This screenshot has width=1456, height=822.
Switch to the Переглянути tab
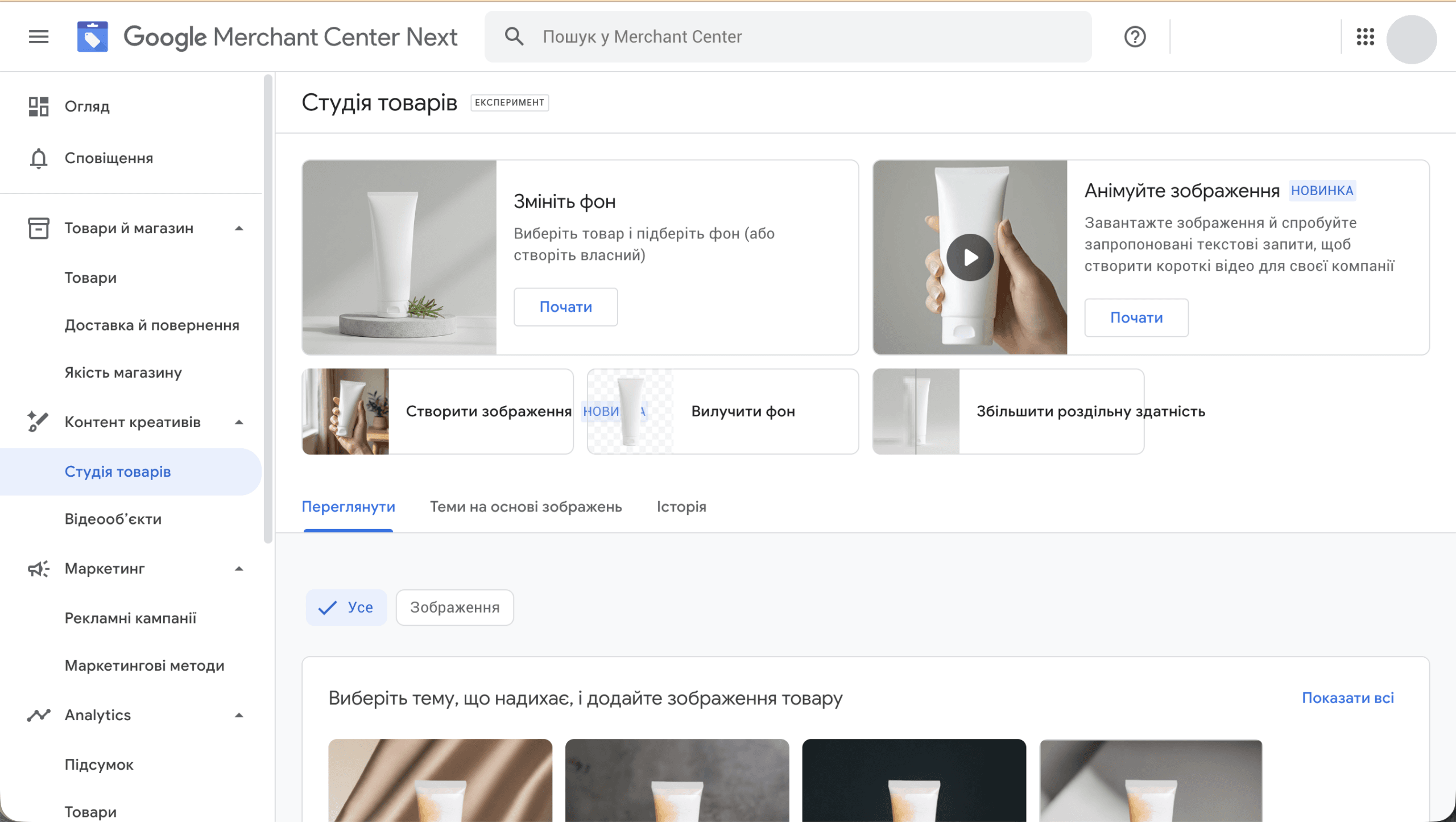pos(348,507)
